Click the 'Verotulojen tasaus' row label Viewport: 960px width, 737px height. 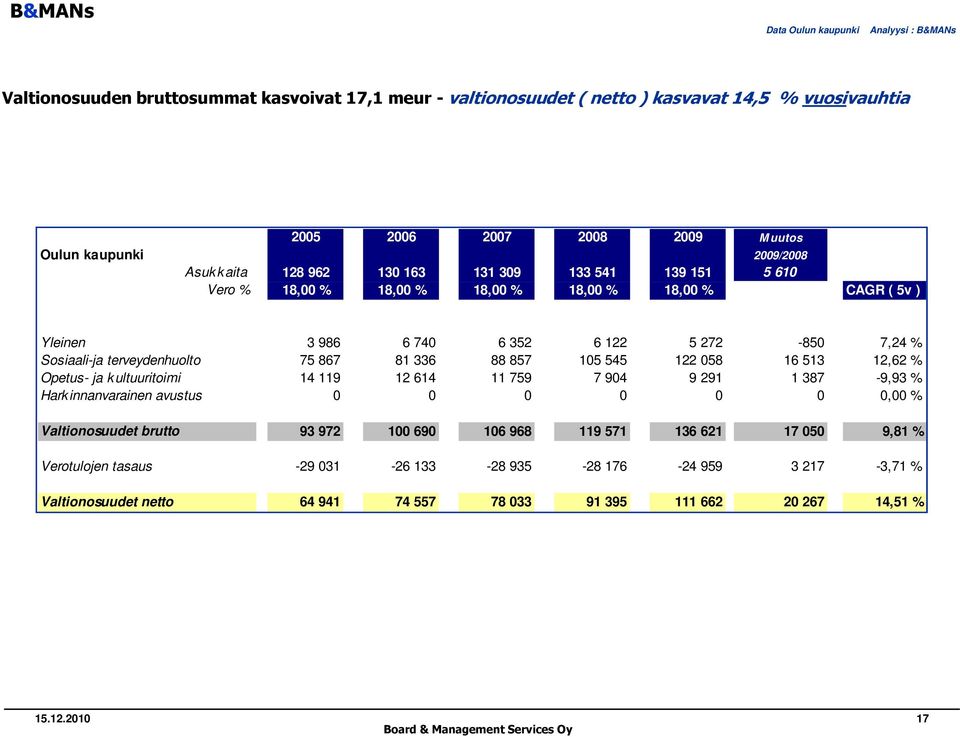click(96, 466)
